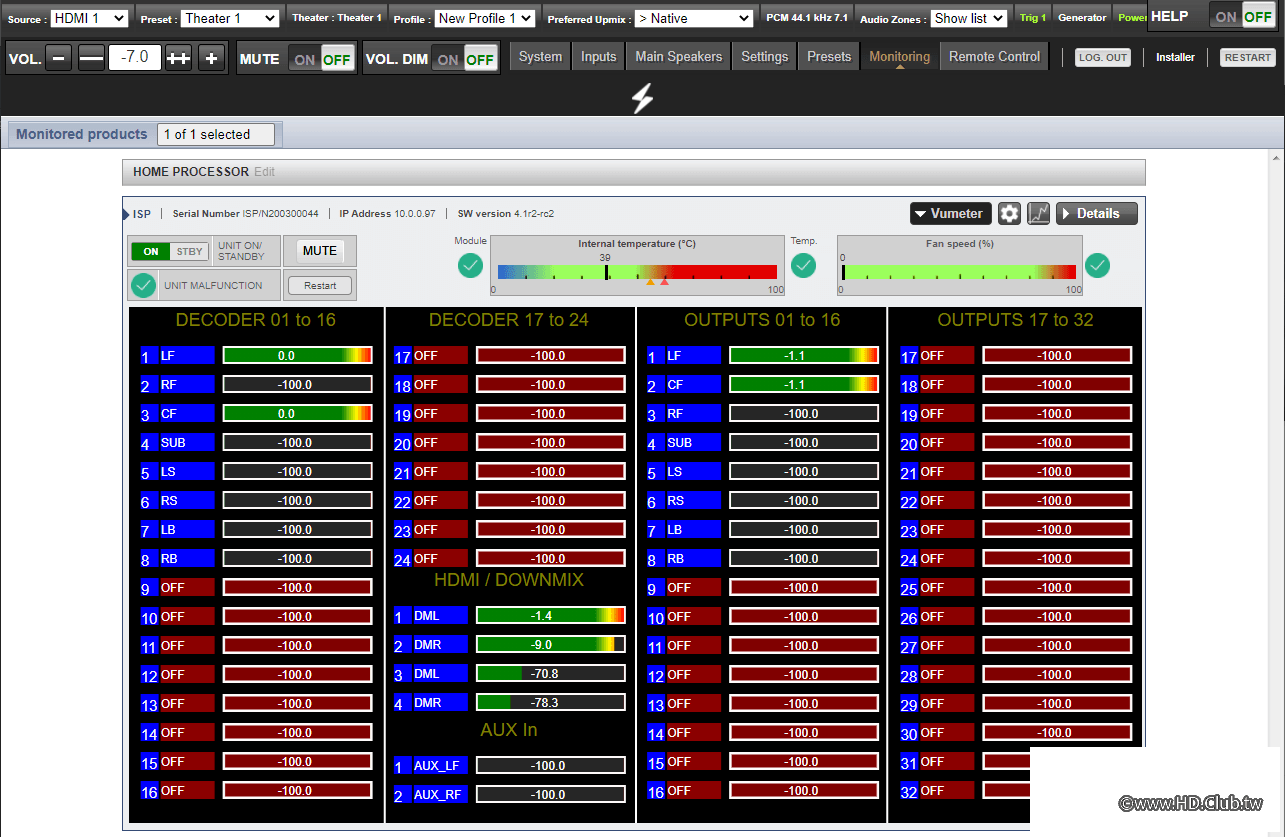Click the Decoder 1 LF level meter
1285x837 pixels.
297,355
